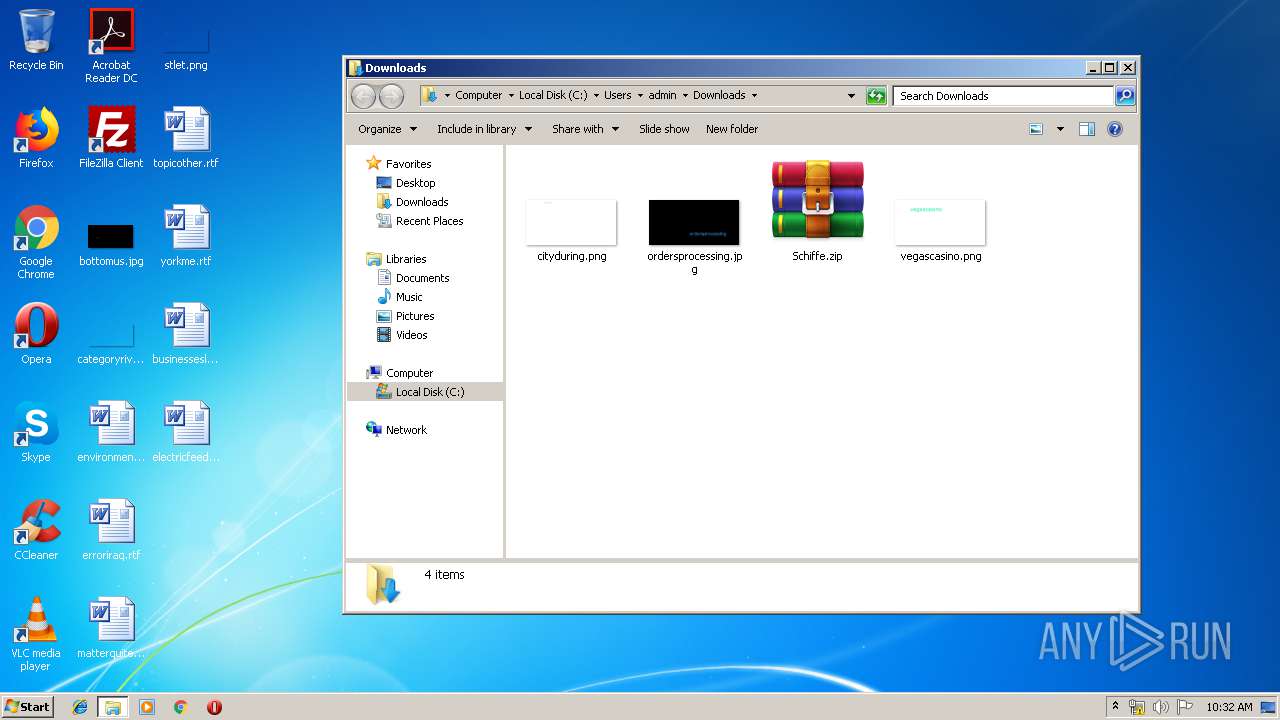Select Network in the navigation pane

click(406, 430)
